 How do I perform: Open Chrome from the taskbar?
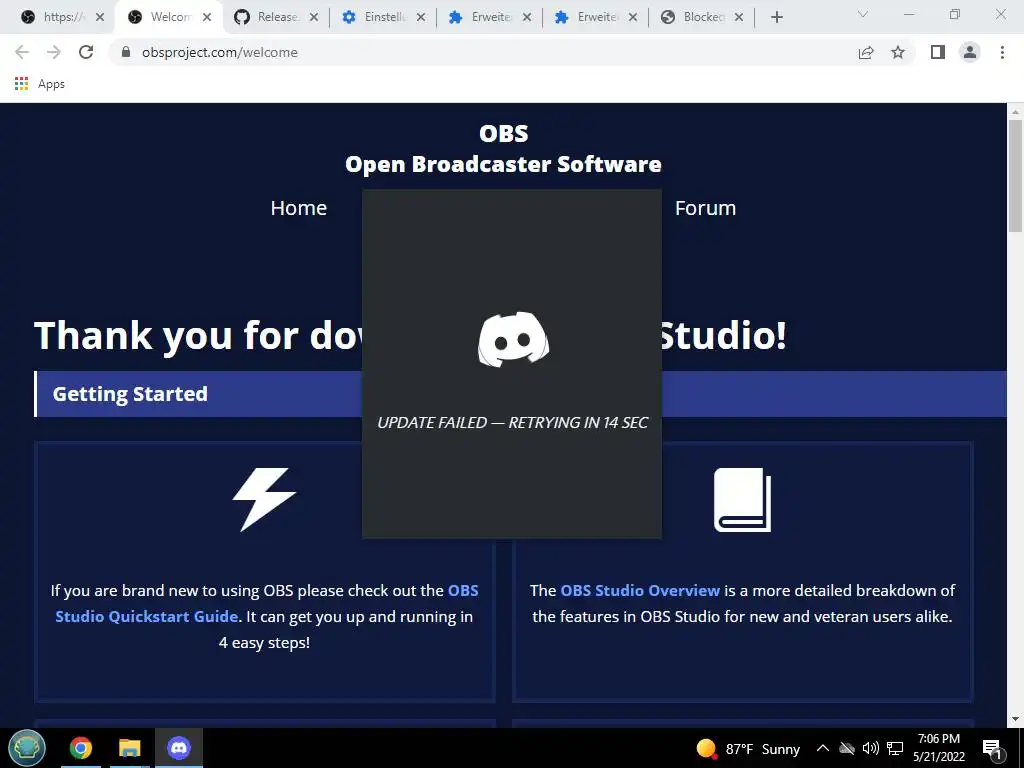(x=81, y=748)
